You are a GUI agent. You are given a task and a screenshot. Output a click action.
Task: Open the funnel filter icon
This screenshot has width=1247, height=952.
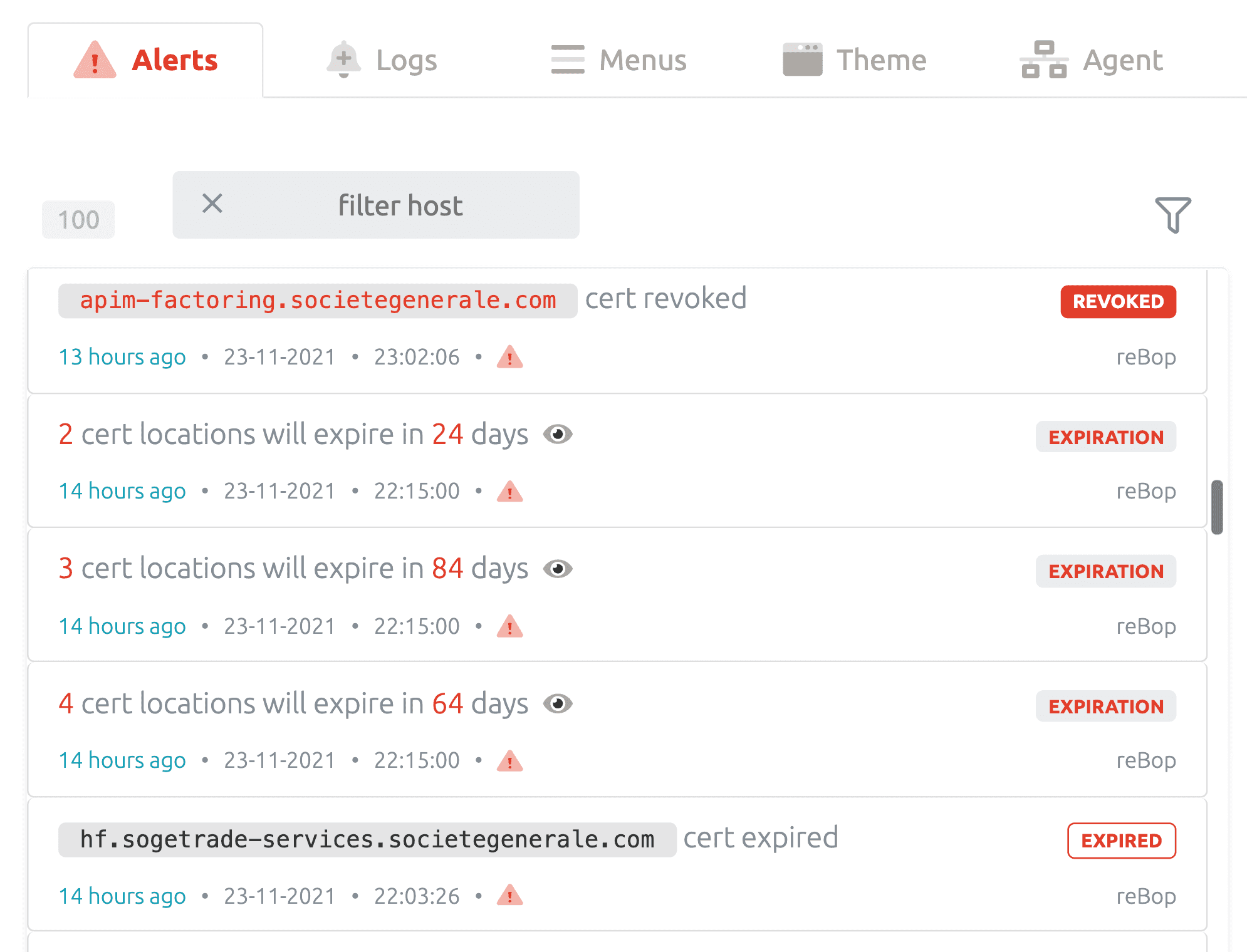(1172, 215)
